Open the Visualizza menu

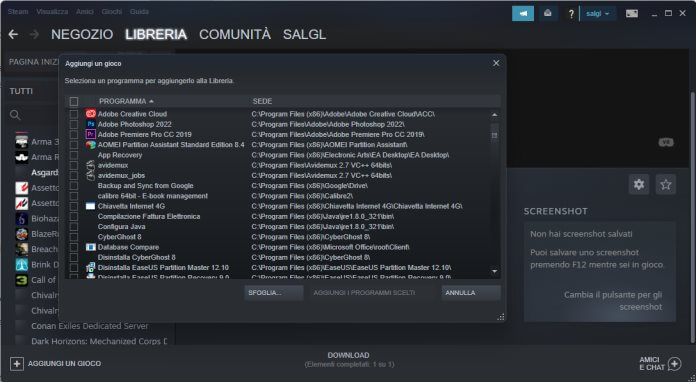point(52,12)
